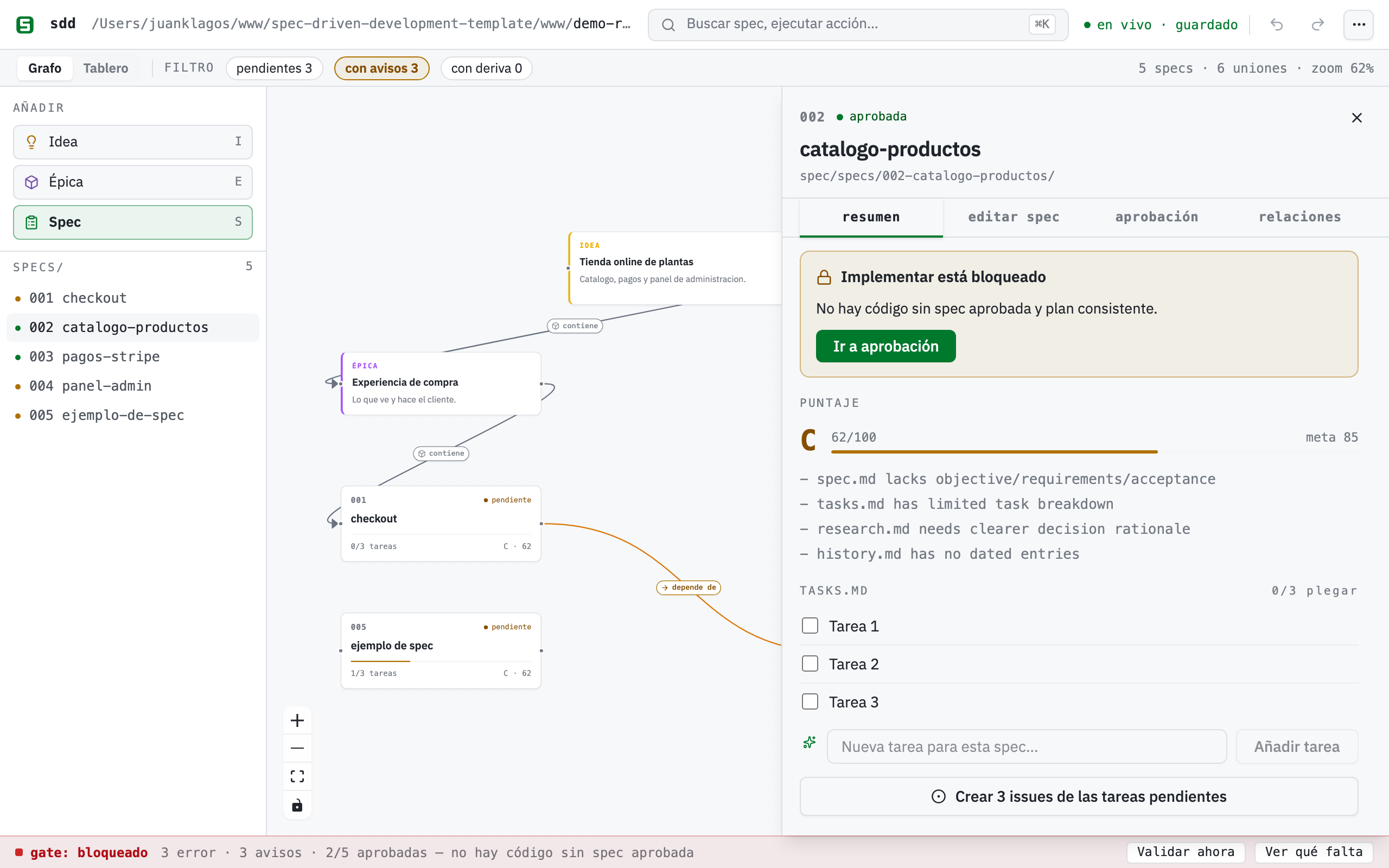Collapse tasks list with plegar
Viewport: 1389px width, 868px height.
click(x=1331, y=591)
